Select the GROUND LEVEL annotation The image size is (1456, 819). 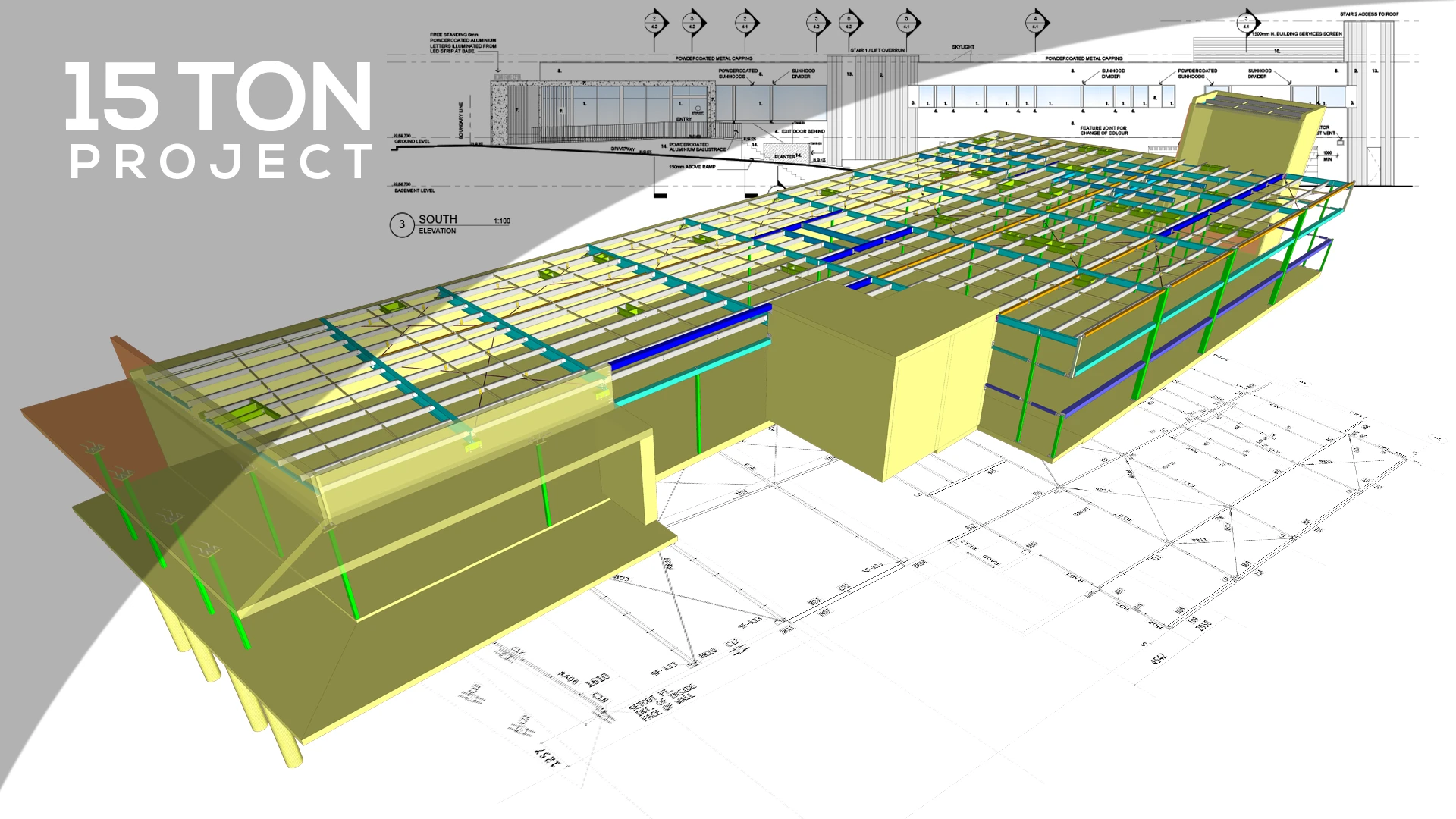coord(412,142)
